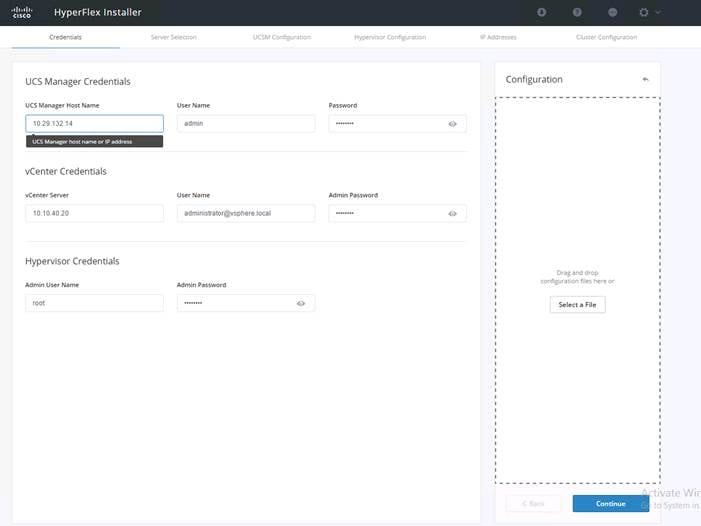
Task: Click the Select a File button
Action: [577, 305]
